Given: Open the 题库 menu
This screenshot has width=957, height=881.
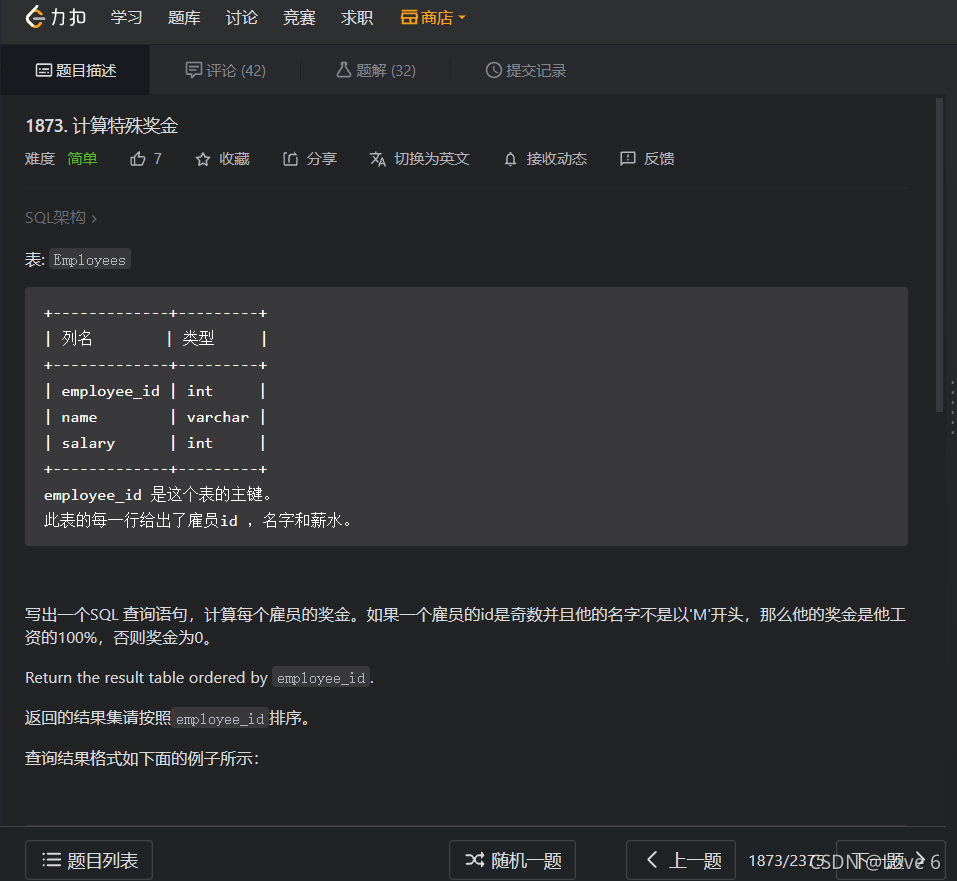Looking at the screenshot, I should tap(184, 18).
